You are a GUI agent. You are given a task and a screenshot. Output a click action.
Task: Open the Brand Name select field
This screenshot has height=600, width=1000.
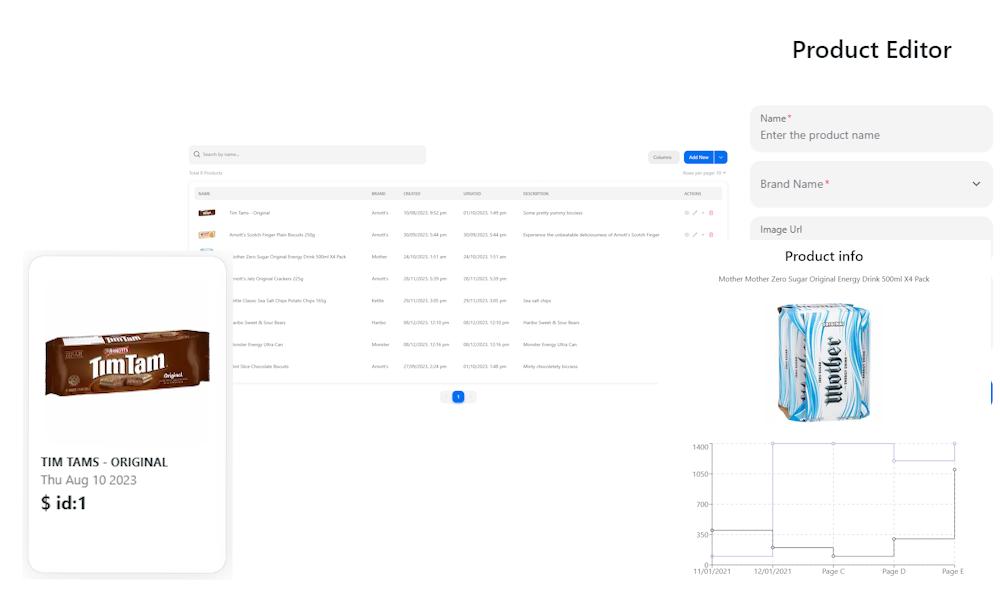tap(871, 184)
